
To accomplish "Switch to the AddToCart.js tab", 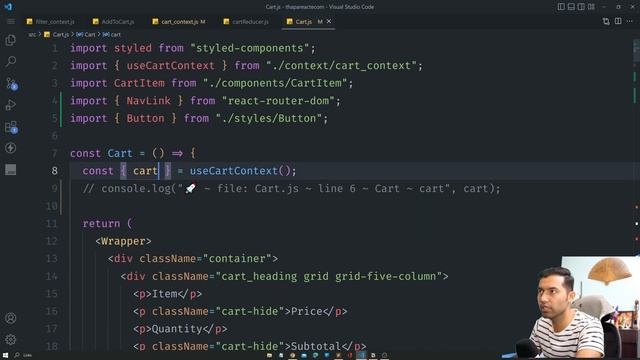I will [113, 22].
